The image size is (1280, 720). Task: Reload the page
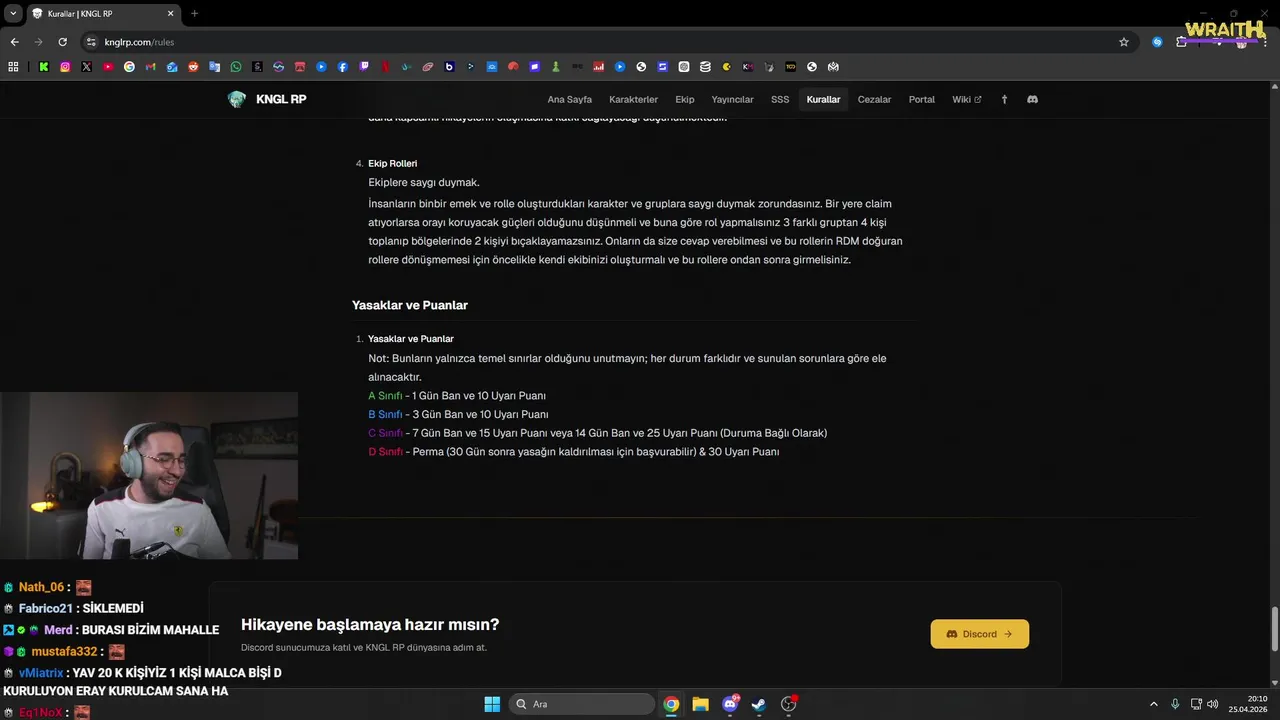coord(62,42)
